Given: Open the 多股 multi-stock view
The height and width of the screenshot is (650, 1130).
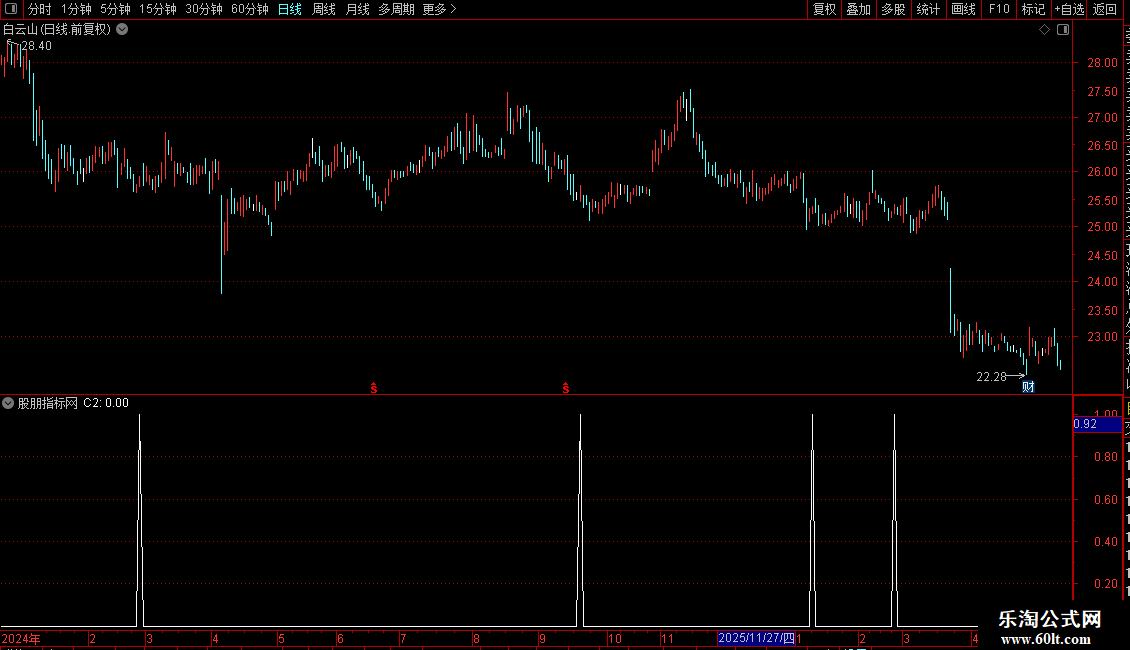Looking at the screenshot, I should pos(894,9).
